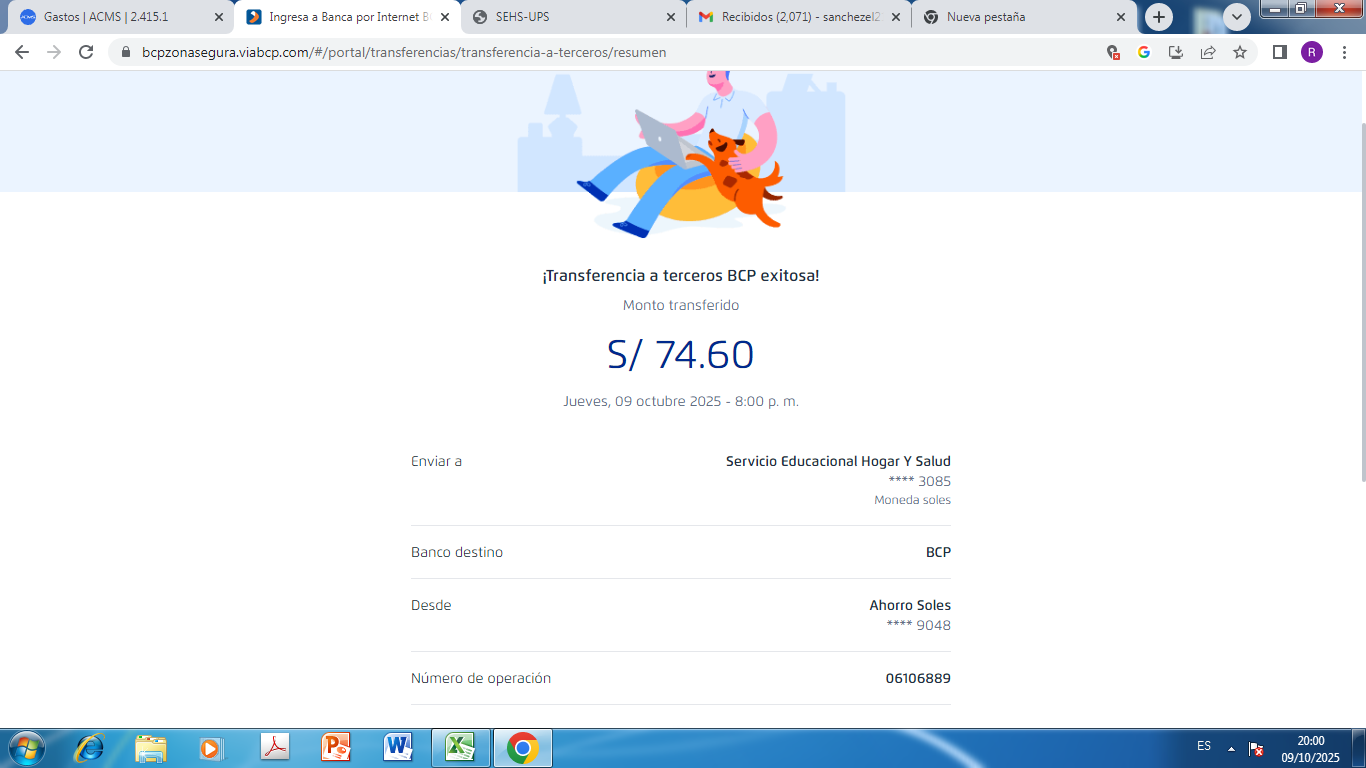Click the install app icon in address bar
The image size is (1366, 768).
pos(1176,52)
